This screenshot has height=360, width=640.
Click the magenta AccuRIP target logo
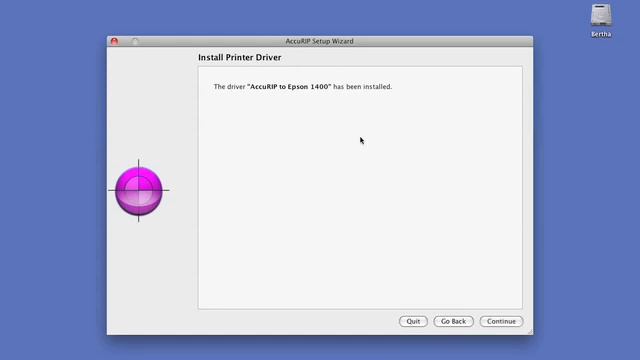pos(139,191)
